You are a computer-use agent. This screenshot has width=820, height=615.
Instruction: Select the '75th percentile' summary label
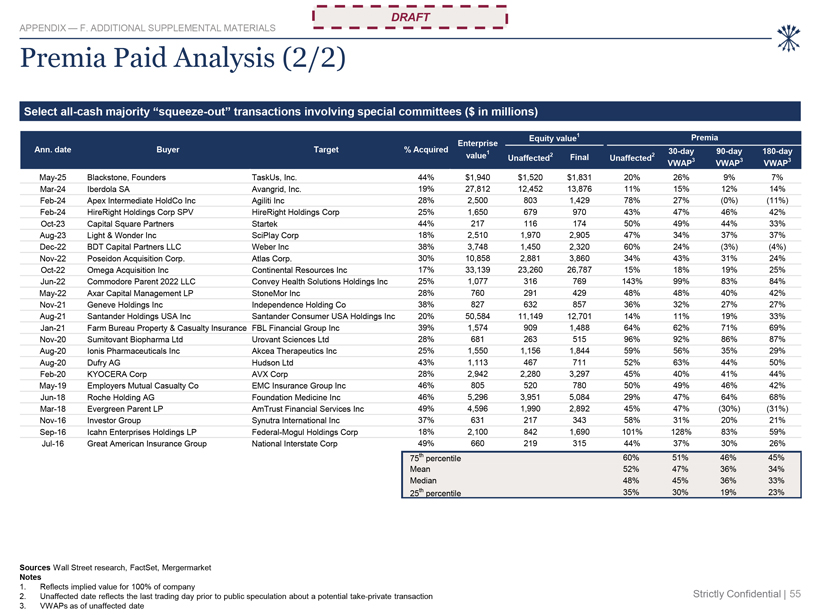[435, 458]
